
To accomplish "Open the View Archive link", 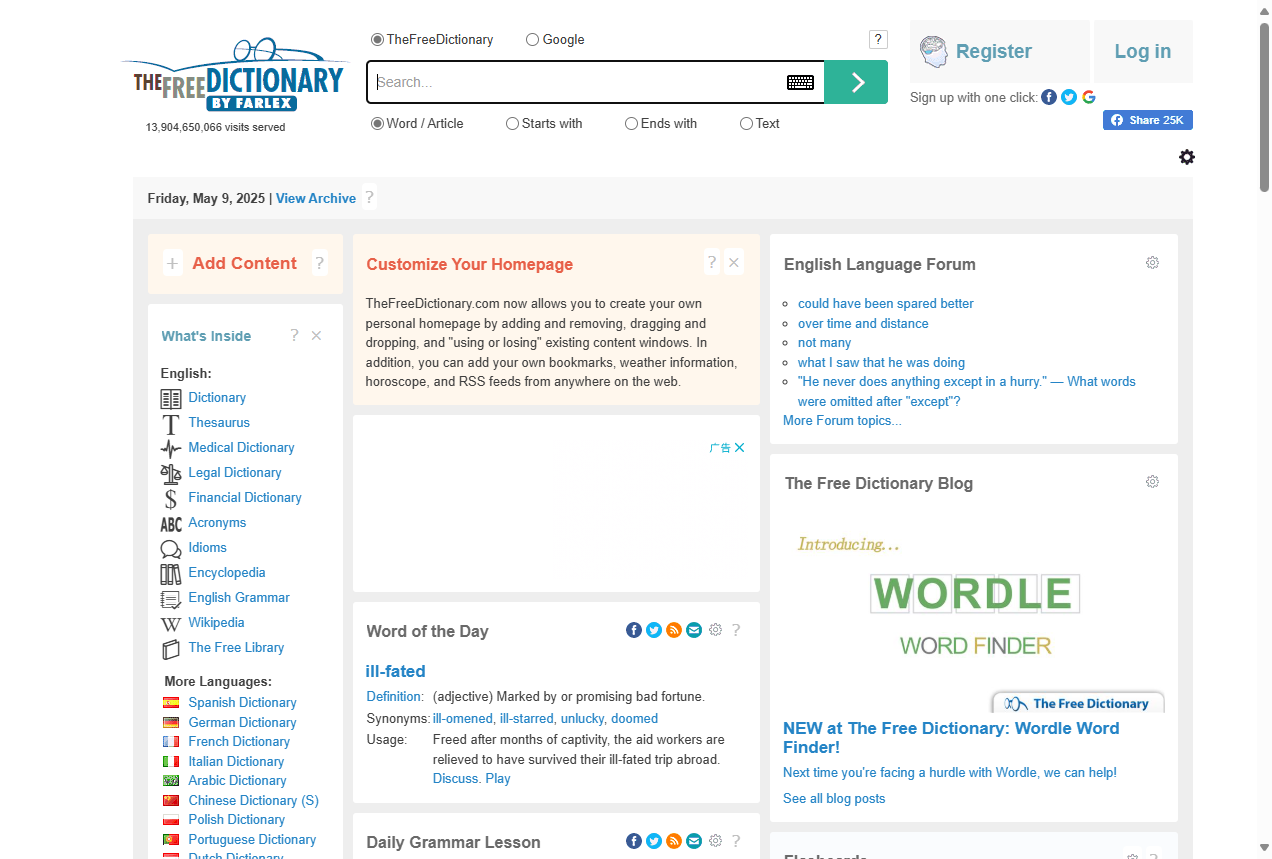I will point(316,199).
